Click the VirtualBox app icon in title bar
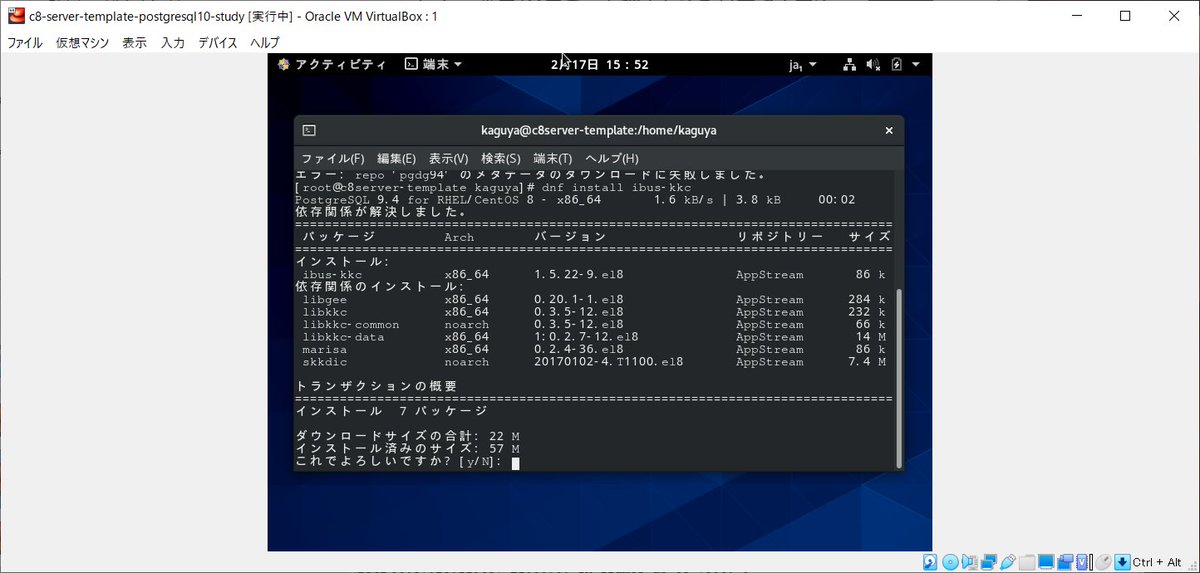 [x=16, y=16]
